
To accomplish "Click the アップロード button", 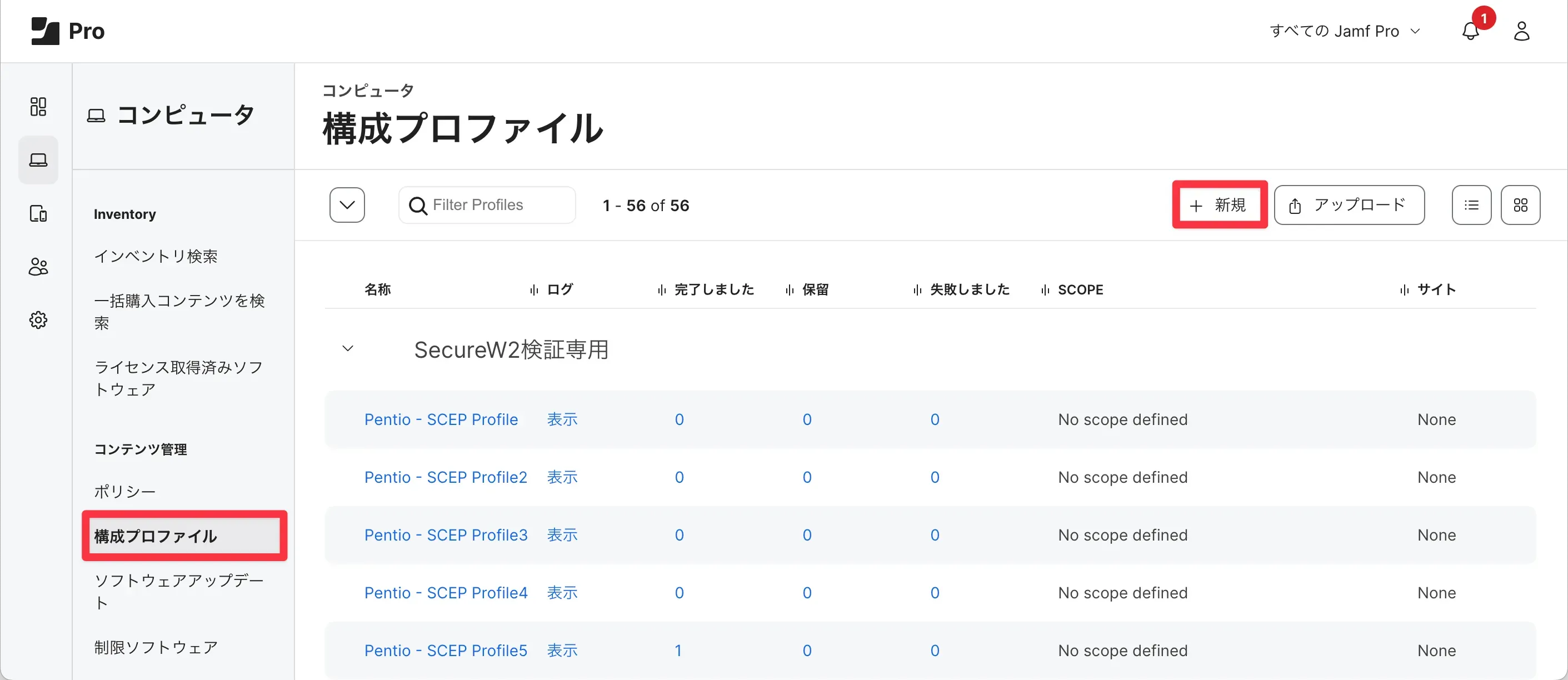I will click(1349, 205).
